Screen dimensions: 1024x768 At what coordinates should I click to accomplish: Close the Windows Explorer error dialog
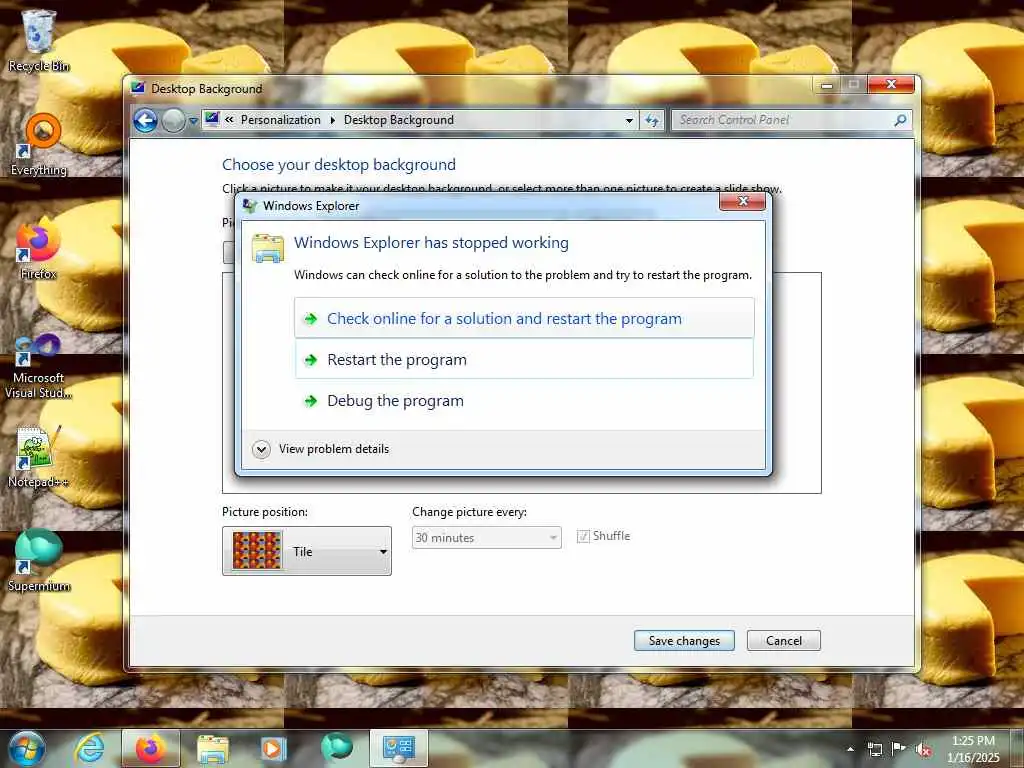pyautogui.click(x=743, y=201)
